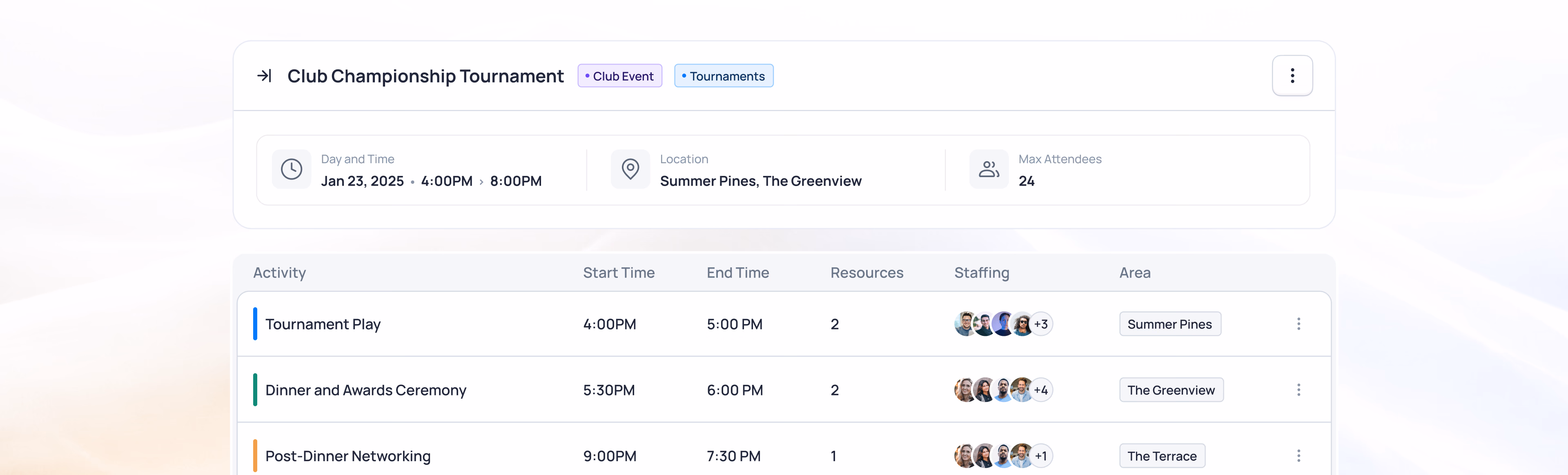Click first staff avatar in Post-Dinner Networking row
1568x475 pixels.
pos(965,456)
